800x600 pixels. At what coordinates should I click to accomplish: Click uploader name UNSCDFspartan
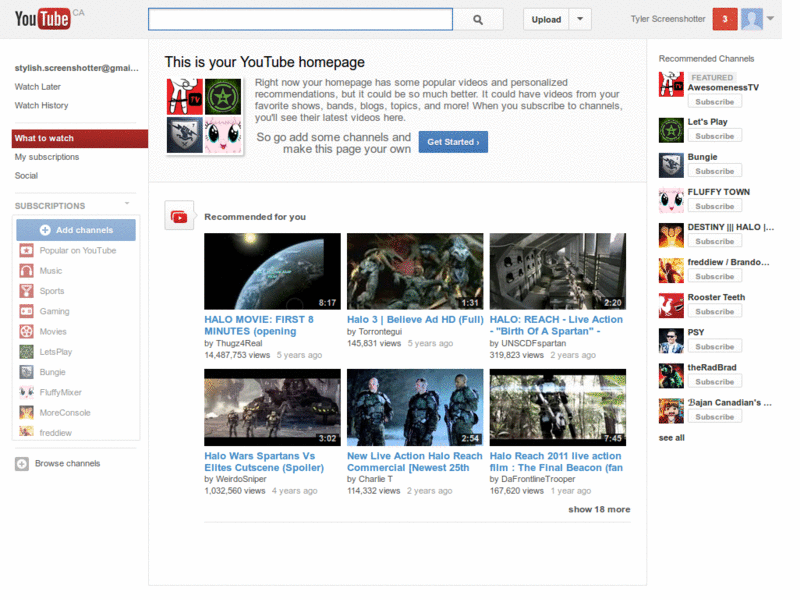pyautogui.click(x=534, y=343)
